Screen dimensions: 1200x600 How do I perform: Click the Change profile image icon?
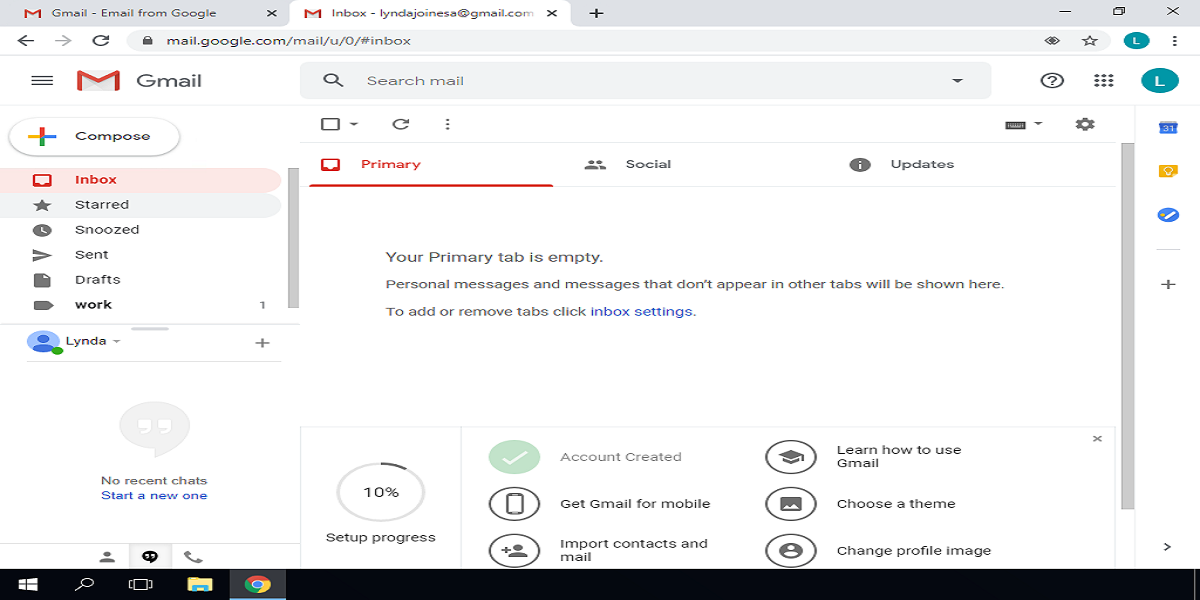[791, 550]
